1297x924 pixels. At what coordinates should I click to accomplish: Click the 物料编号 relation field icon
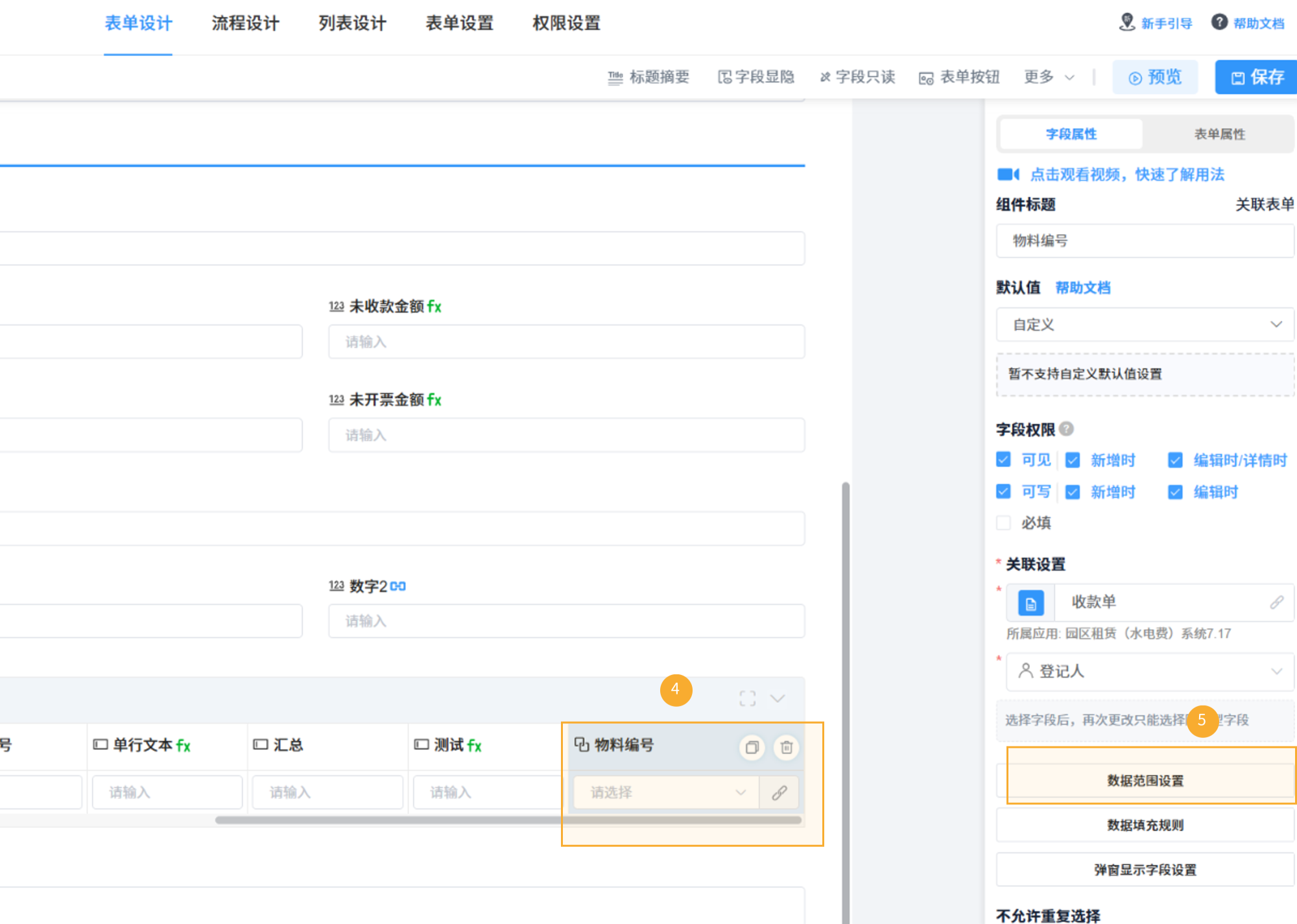[x=582, y=744]
